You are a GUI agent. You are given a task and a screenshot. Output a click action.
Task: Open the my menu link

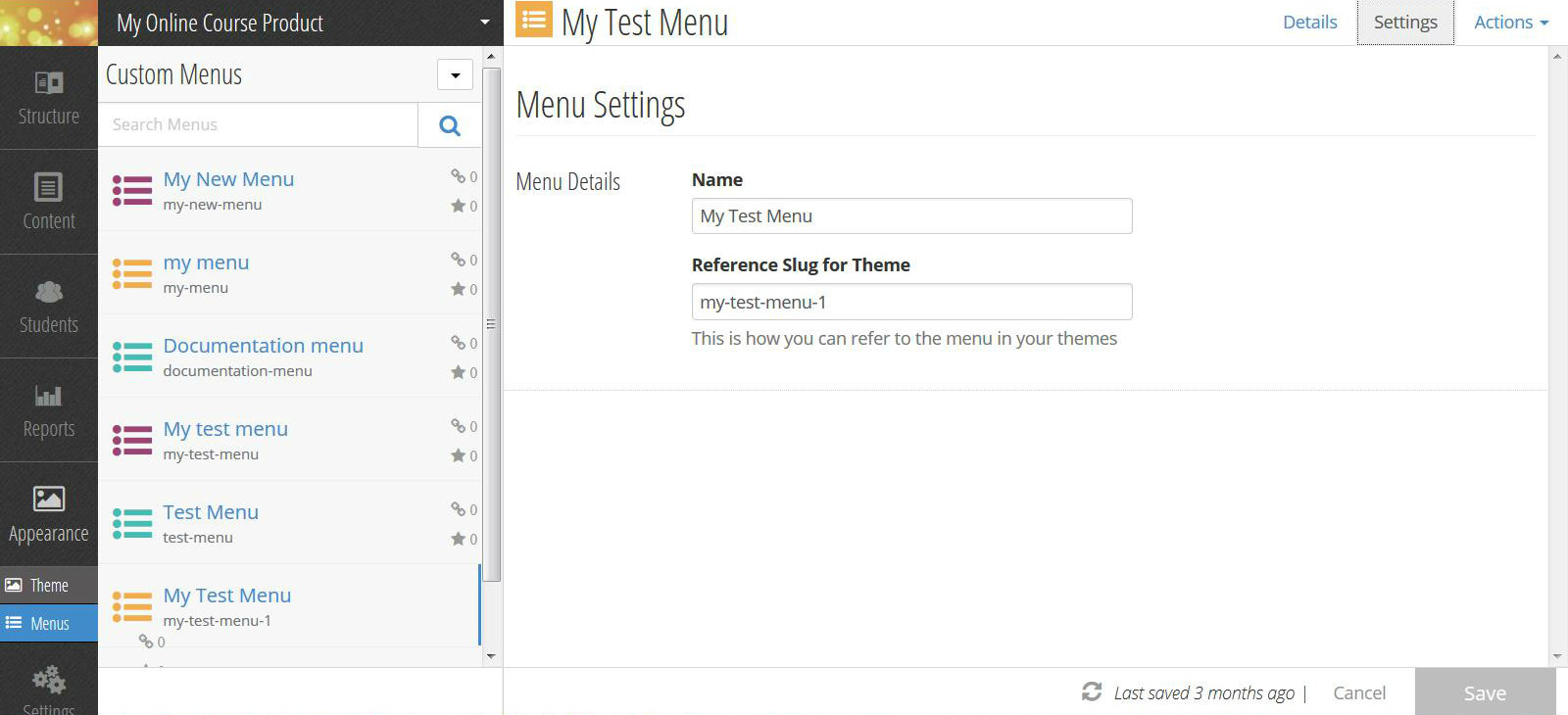coord(206,262)
